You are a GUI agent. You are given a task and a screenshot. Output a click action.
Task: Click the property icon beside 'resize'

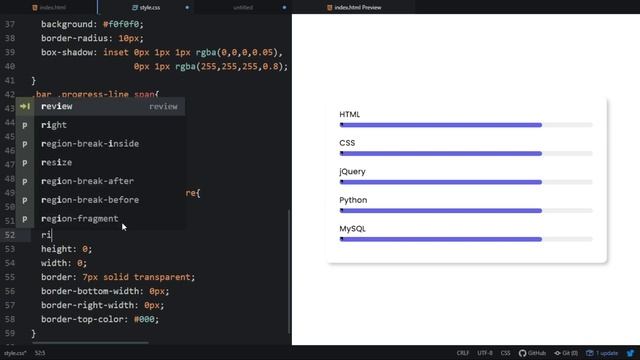(25, 163)
